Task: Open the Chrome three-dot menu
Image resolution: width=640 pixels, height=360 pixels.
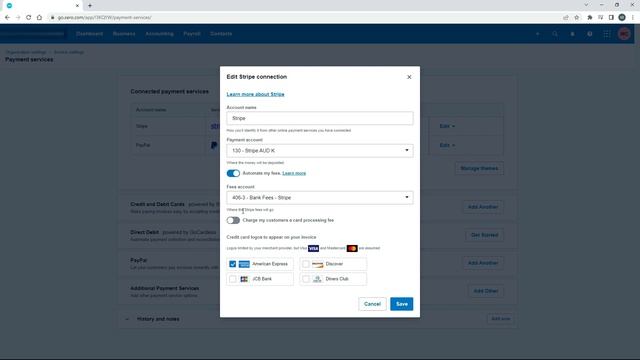Action: point(633,18)
